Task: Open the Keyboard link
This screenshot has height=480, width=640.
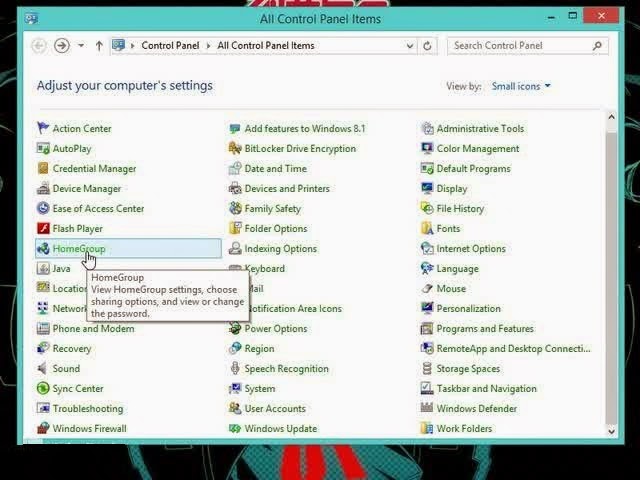Action: [267, 269]
